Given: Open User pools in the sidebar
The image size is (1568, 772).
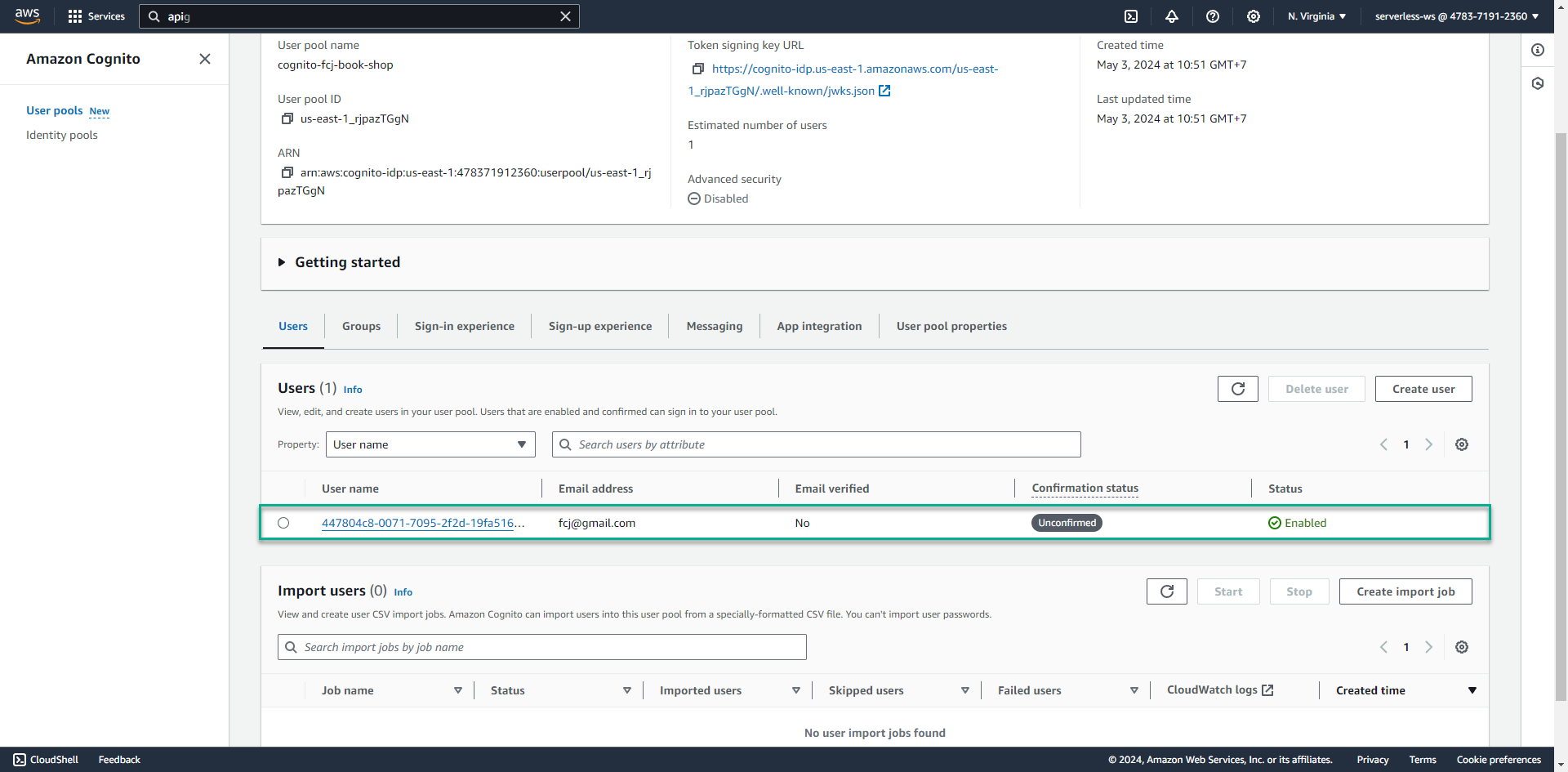Looking at the screenshot, I should coord(55,110).
